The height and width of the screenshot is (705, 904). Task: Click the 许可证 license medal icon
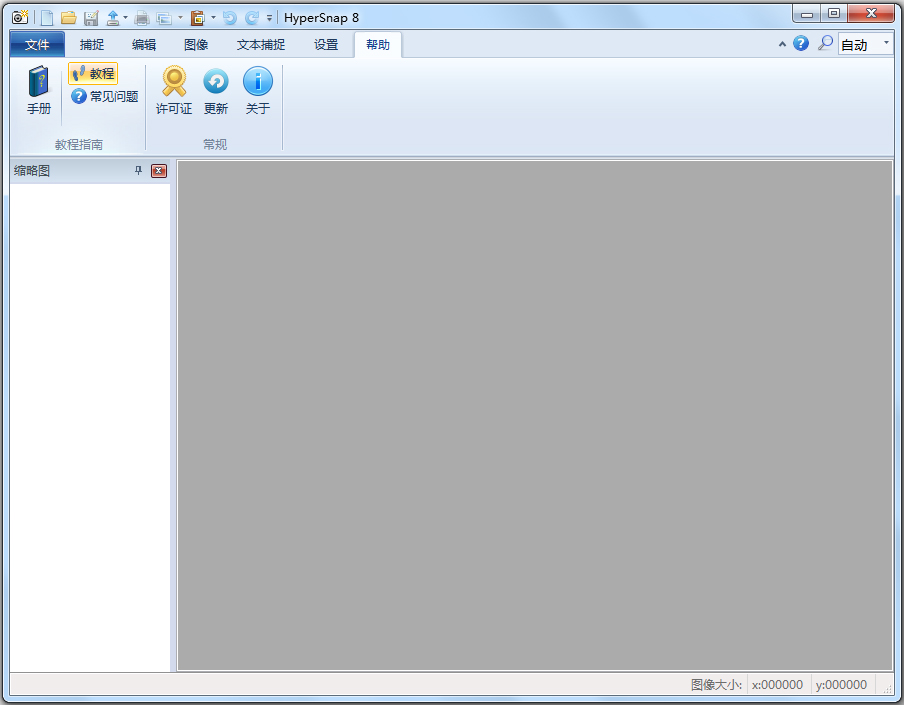[x=174, y=90]
